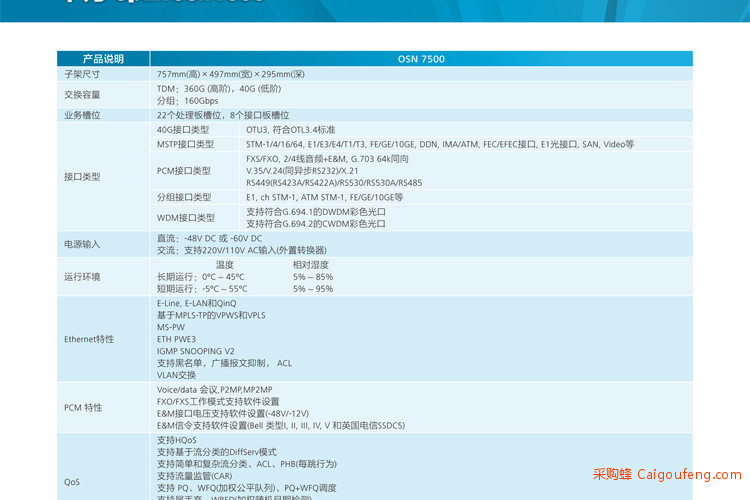Click the 直流: -48V DC 或 -60V DC line
750x500 pixels.
pyautogui.click(x=210, y=238)
